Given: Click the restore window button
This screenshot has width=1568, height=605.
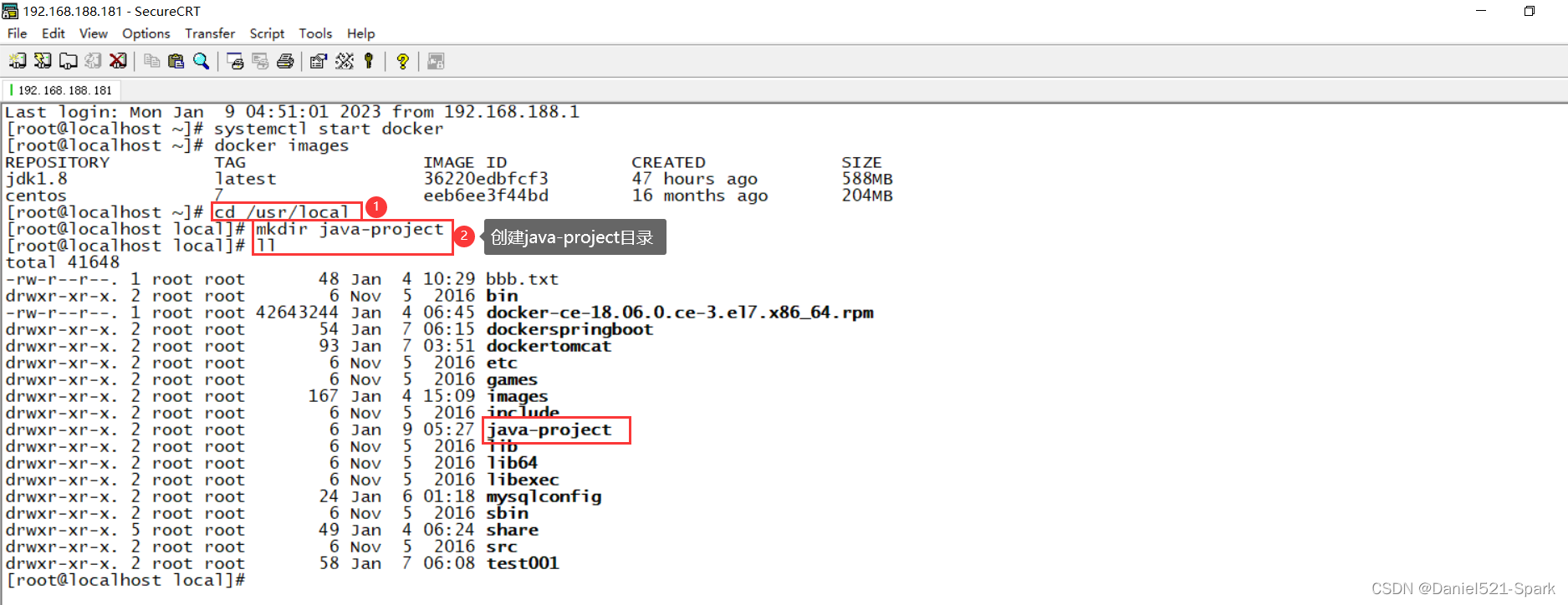Looking at the screenshot, I should click(1530, 11).
